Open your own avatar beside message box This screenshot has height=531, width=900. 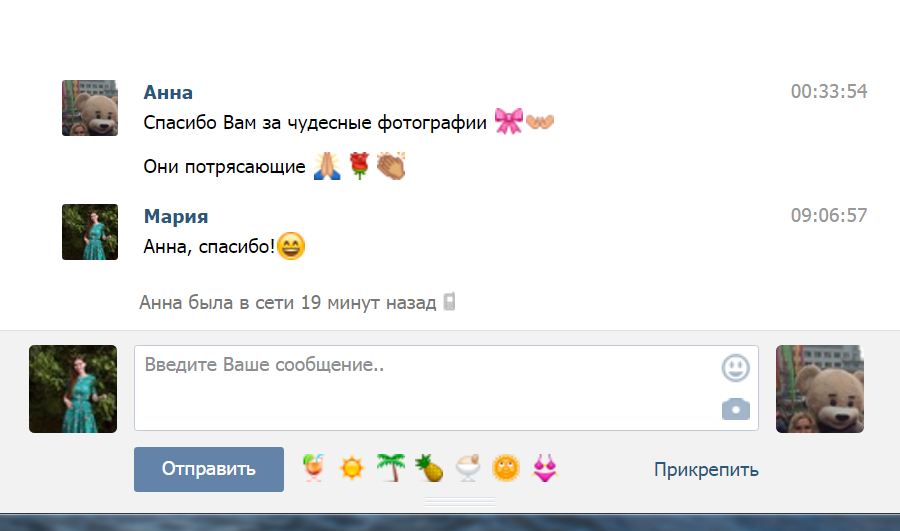coord(73,389)
